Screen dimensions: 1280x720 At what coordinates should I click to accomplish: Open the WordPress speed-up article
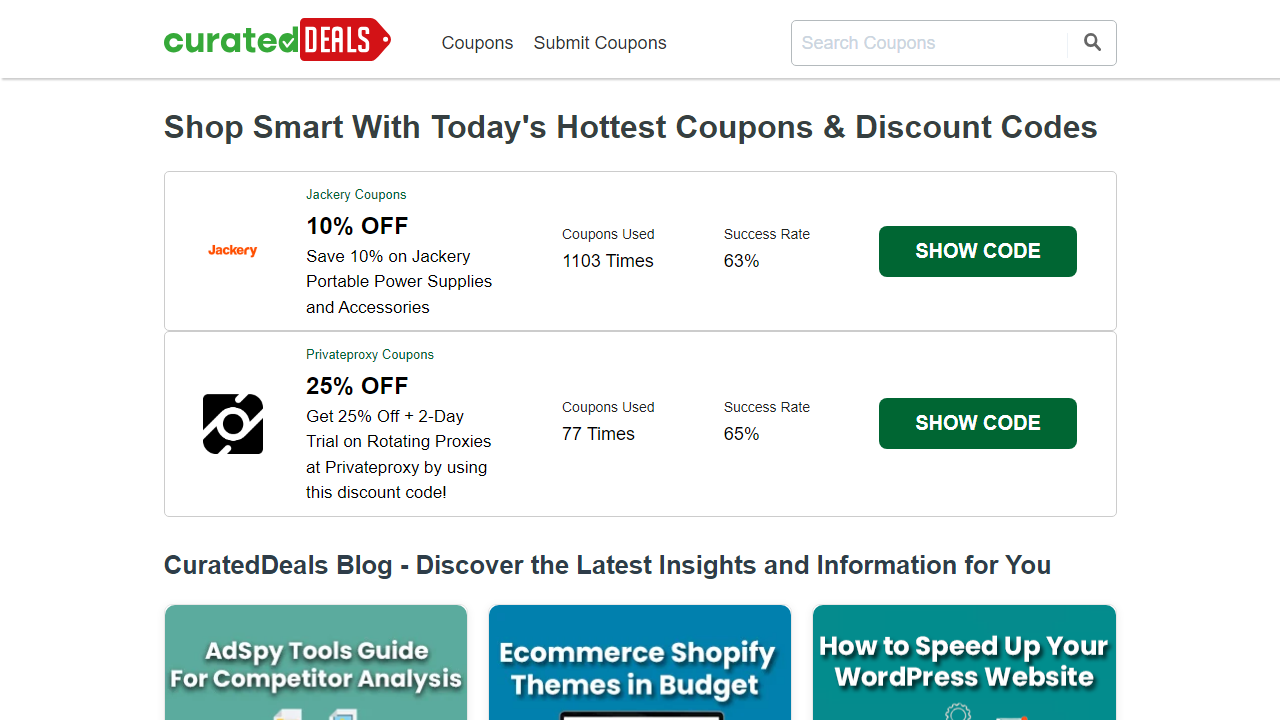[963, 662]
